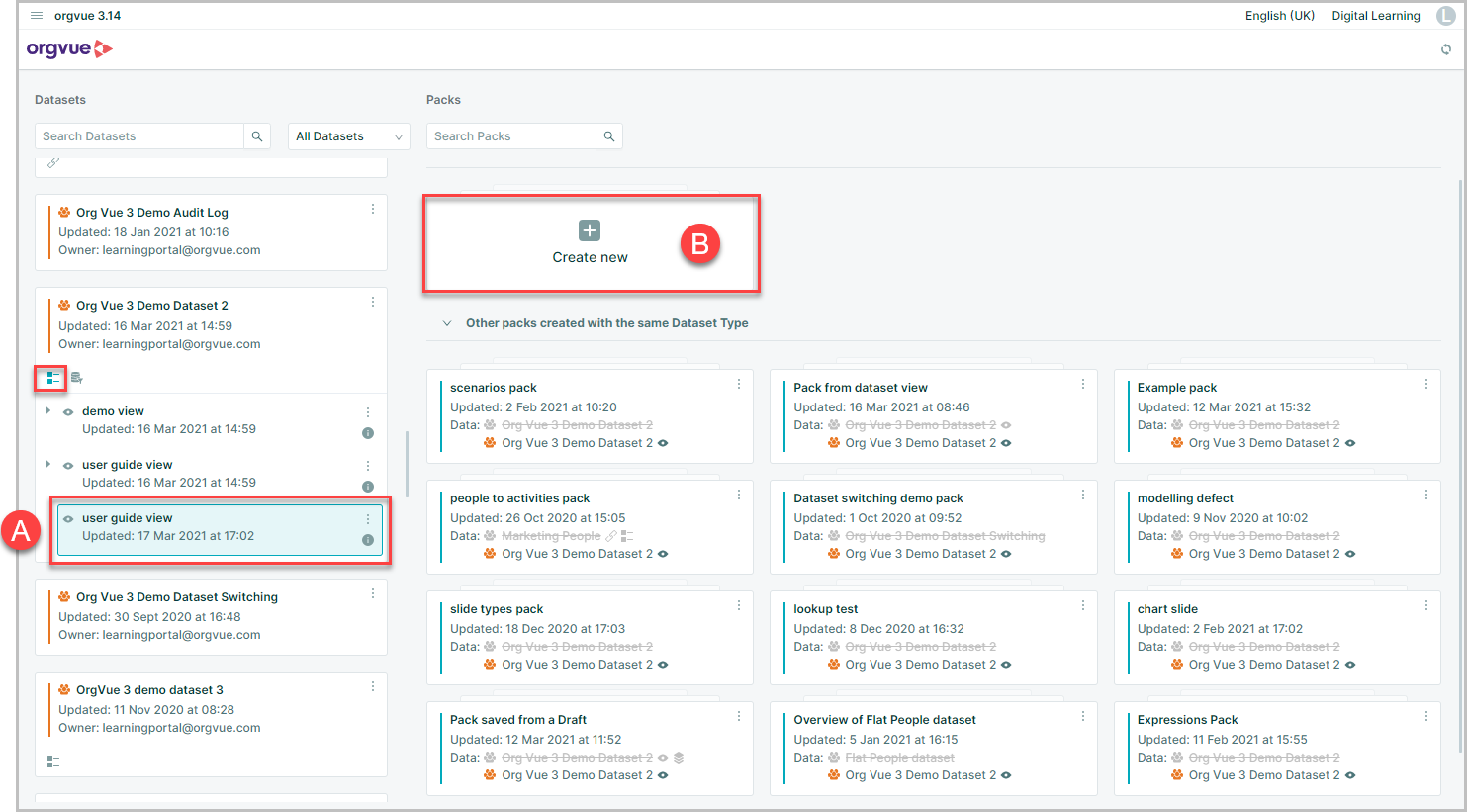Click the dataset links icon beside views icon
Image resolution: width=1467 pixels, height=812 pixels.
point(77,378)
